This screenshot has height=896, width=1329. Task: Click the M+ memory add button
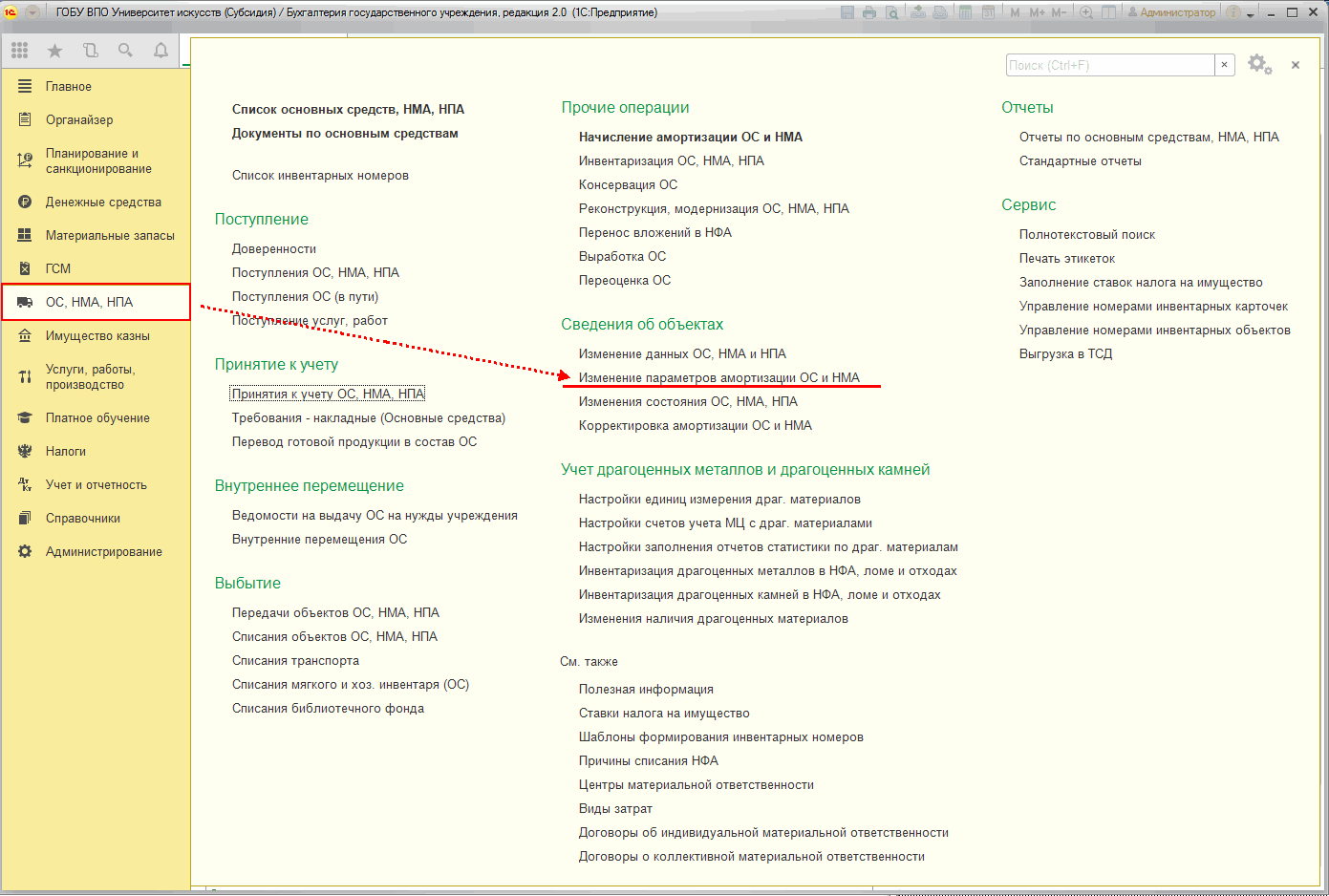point(1037,12)
